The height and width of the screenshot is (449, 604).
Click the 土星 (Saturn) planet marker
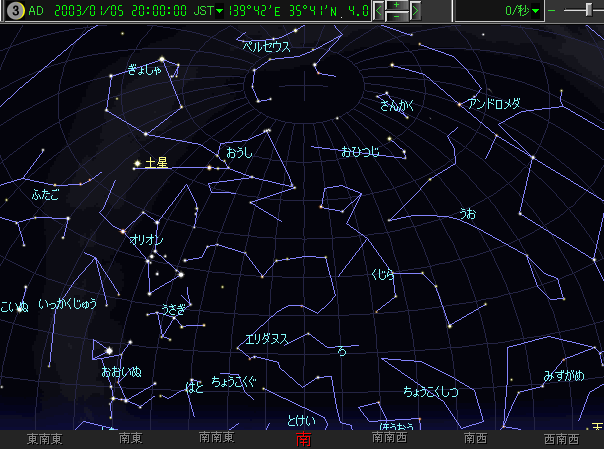tap(136, 162)
